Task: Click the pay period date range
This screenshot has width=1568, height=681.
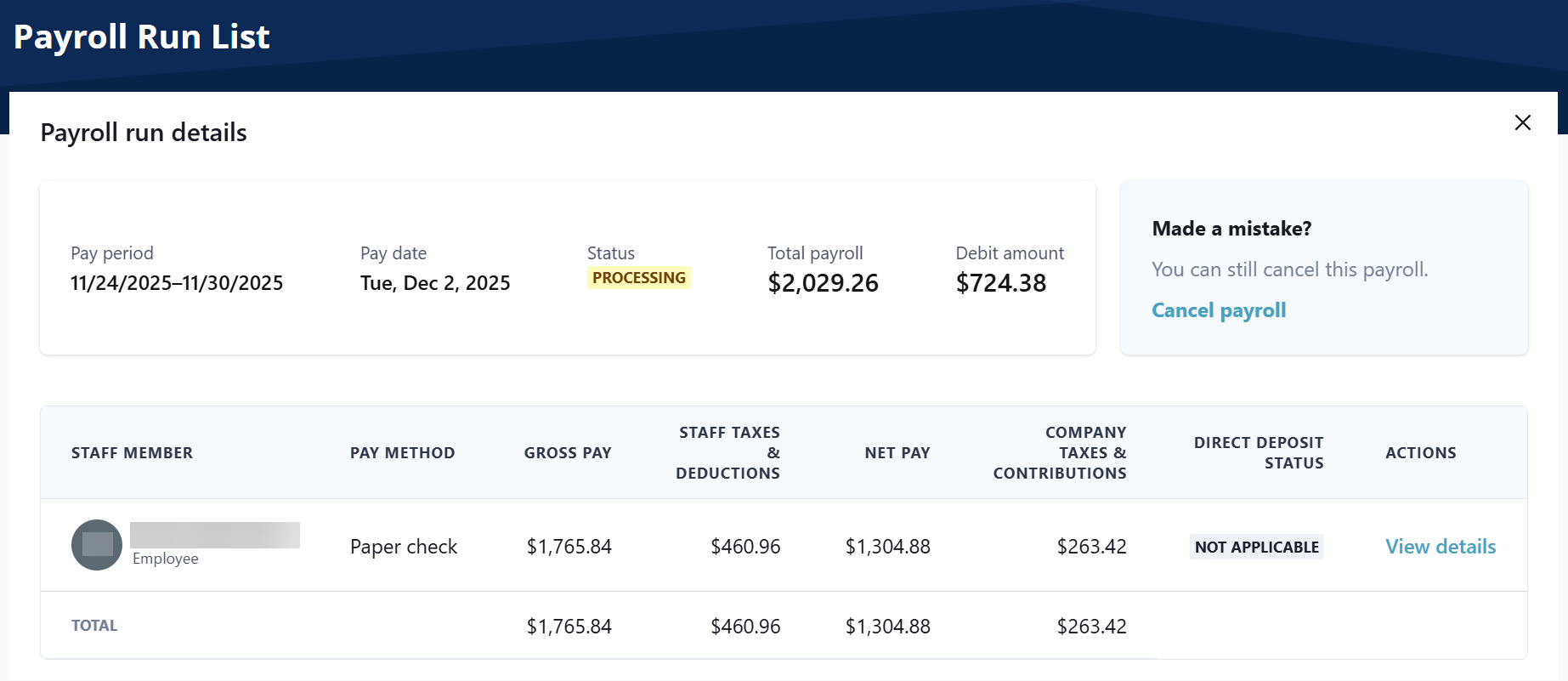Action: (177, 283)
